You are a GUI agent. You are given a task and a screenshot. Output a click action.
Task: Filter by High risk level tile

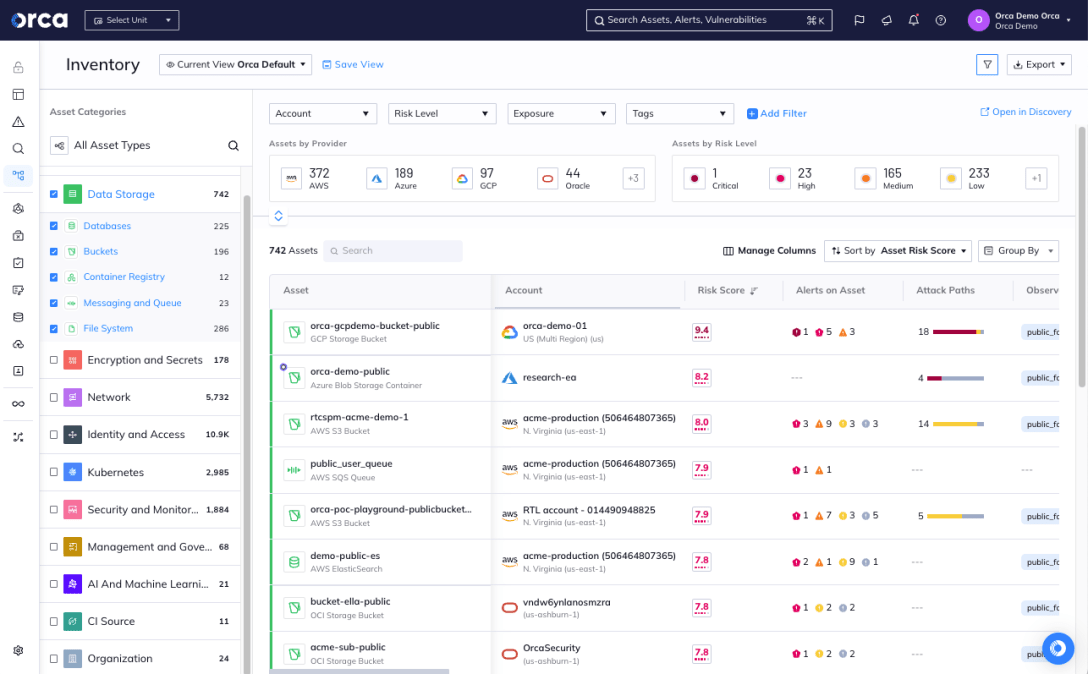(x=793, y=178)
